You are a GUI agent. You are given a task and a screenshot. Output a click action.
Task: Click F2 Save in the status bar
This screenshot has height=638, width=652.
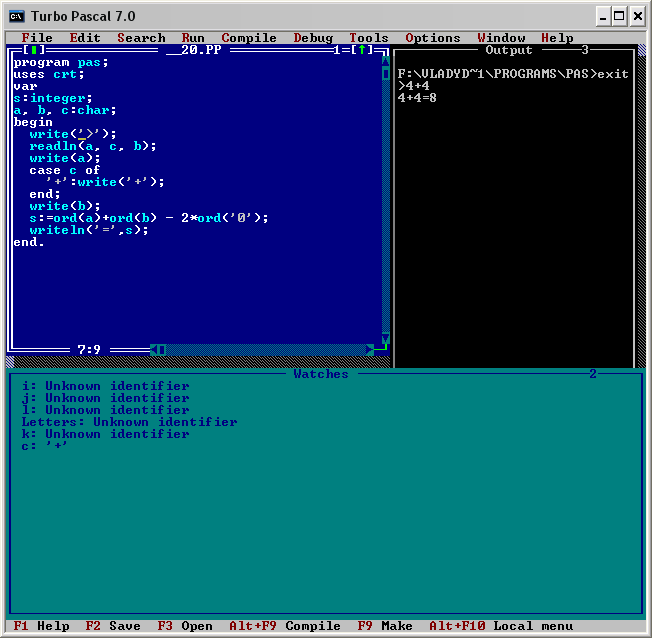pos(113,626)
